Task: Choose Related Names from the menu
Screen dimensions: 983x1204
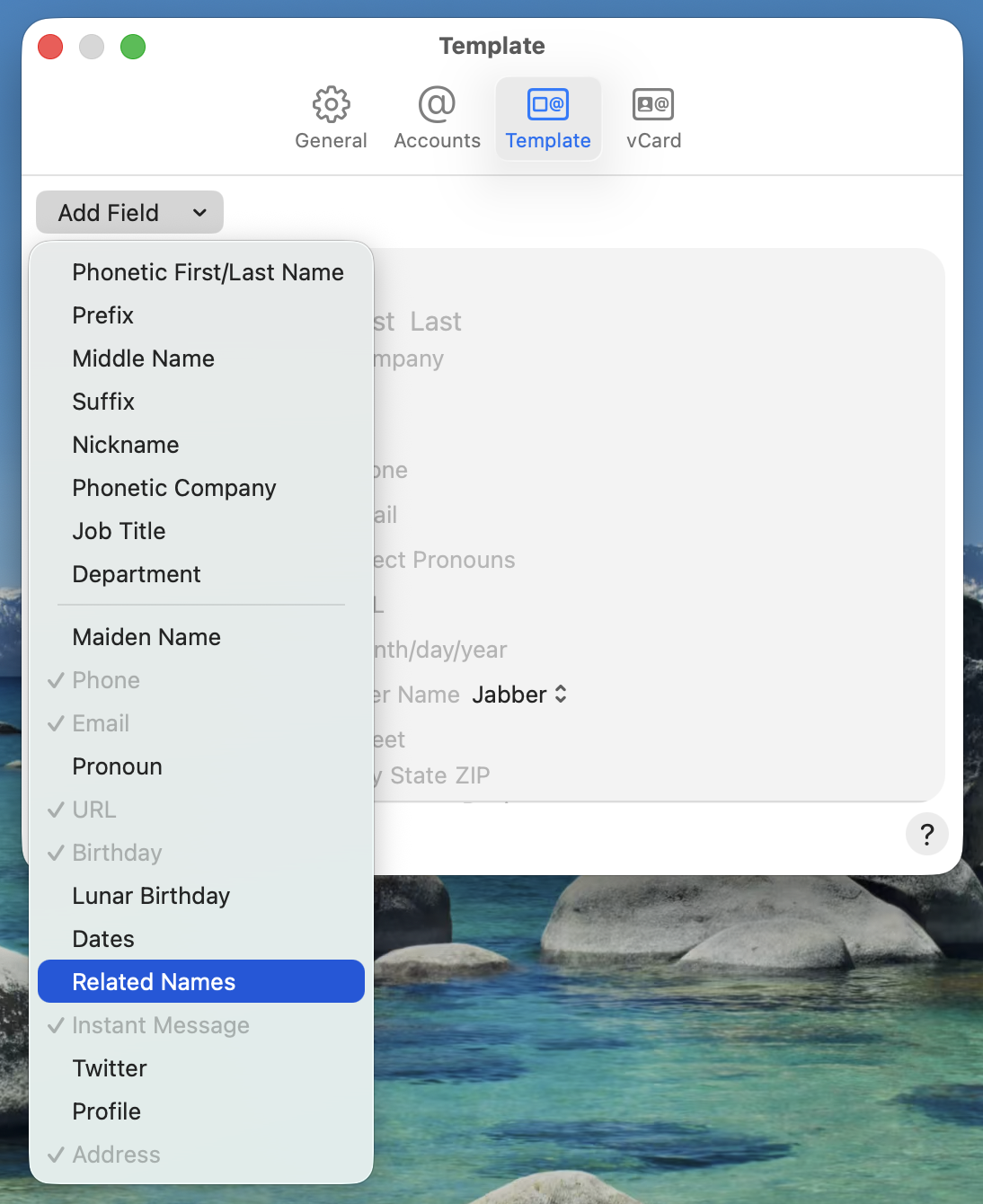Action: pyautogui.click(x=154, y=982)
